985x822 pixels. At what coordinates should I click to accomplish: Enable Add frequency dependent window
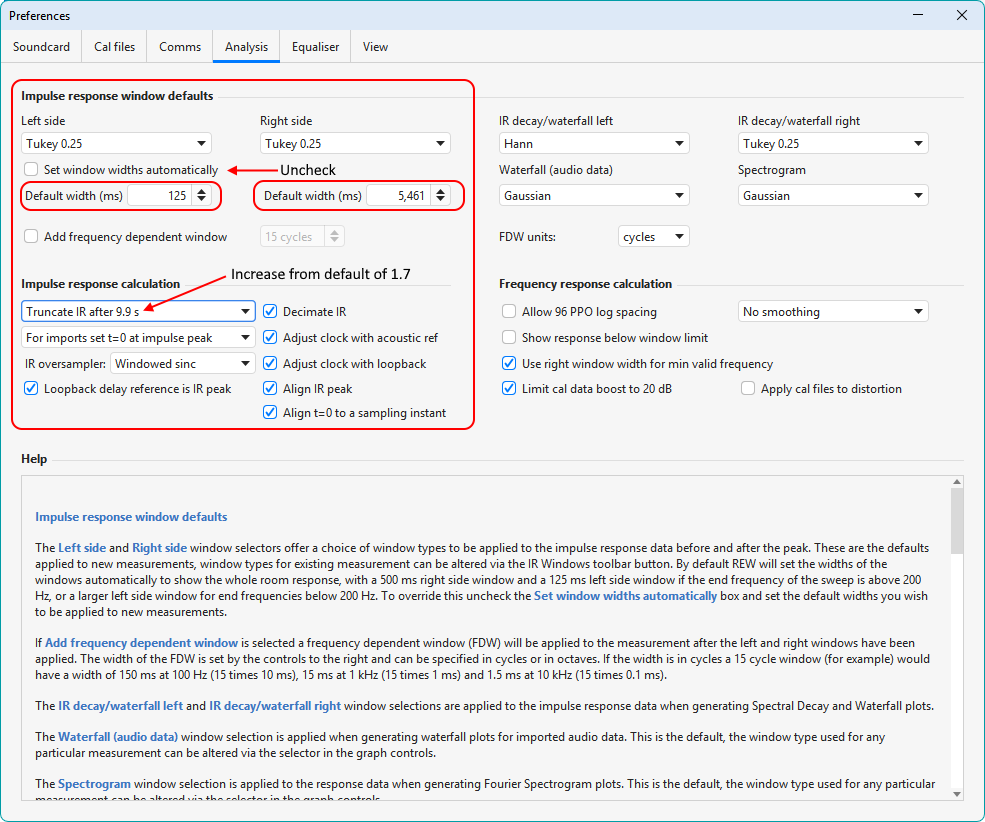click(29, 236)
